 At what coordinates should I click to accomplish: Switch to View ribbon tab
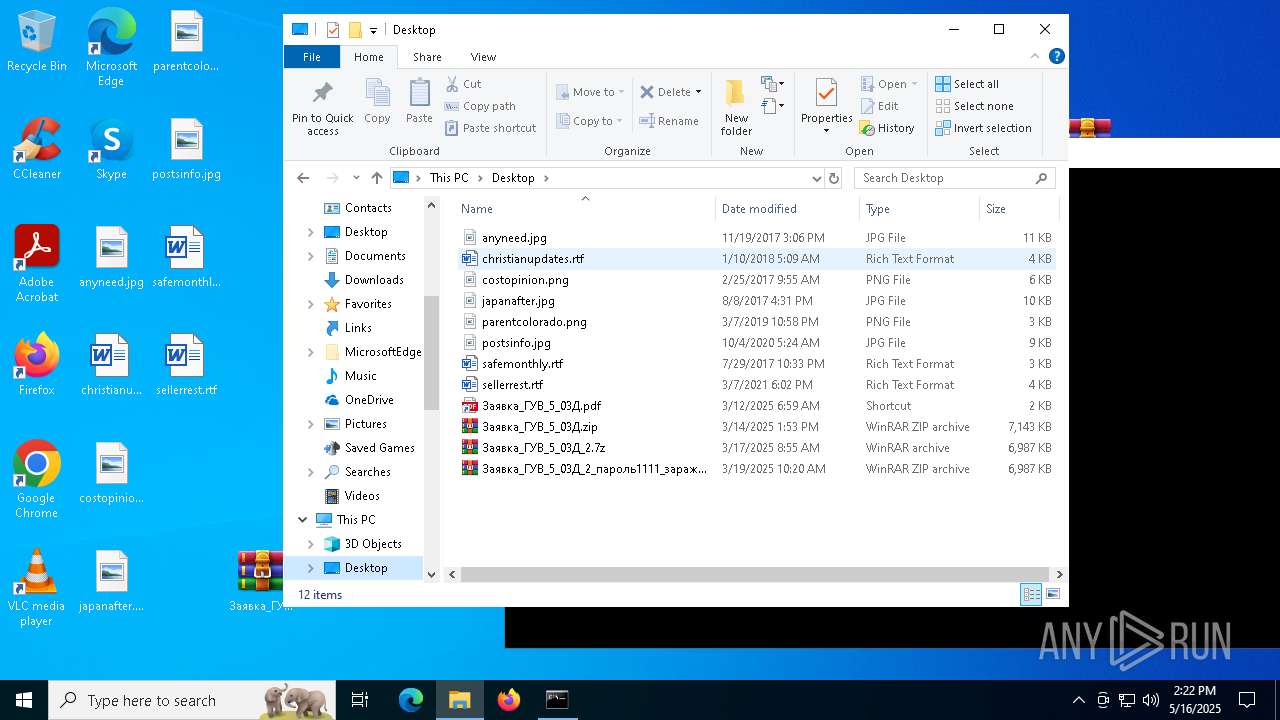pyautogui.click(x=483, y=57)
